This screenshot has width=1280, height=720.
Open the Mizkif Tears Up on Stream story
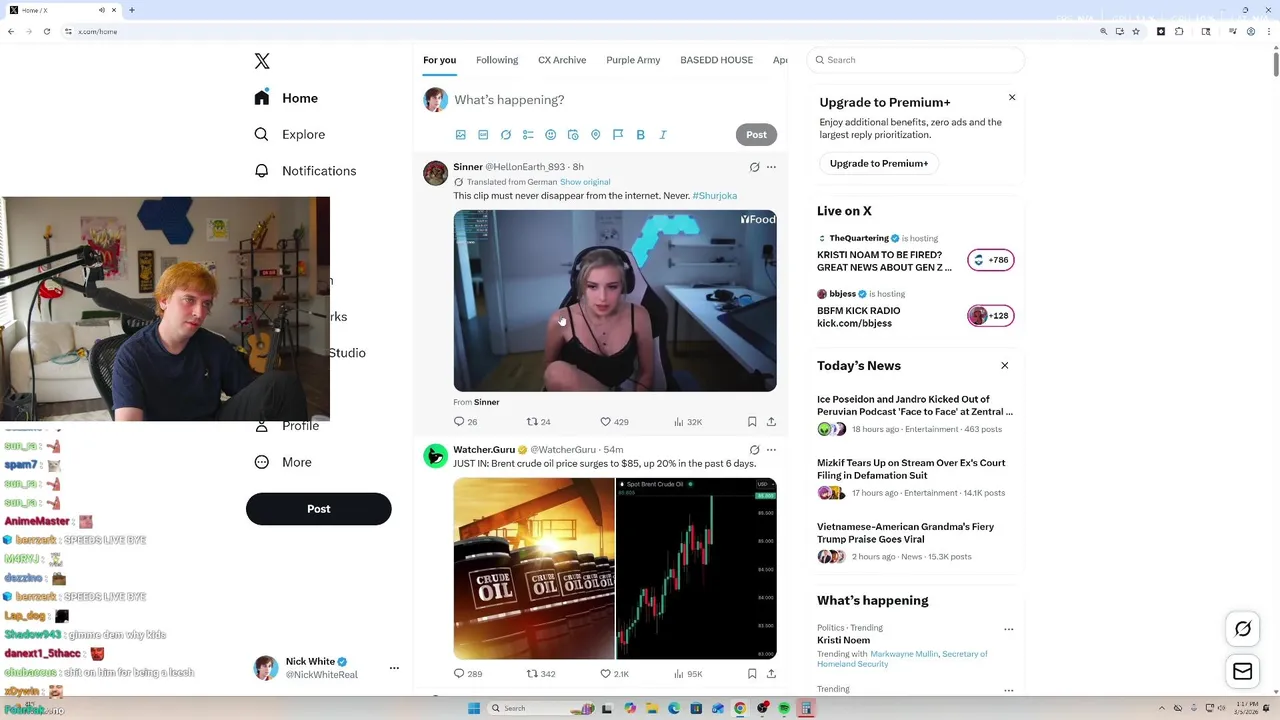(911, 469)
